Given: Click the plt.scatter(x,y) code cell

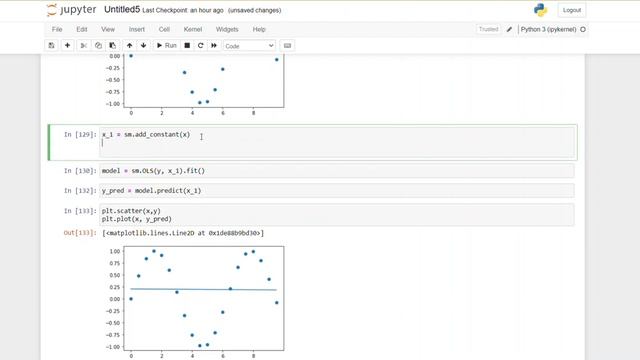Looking at the screenshot, I should point(337,215).
